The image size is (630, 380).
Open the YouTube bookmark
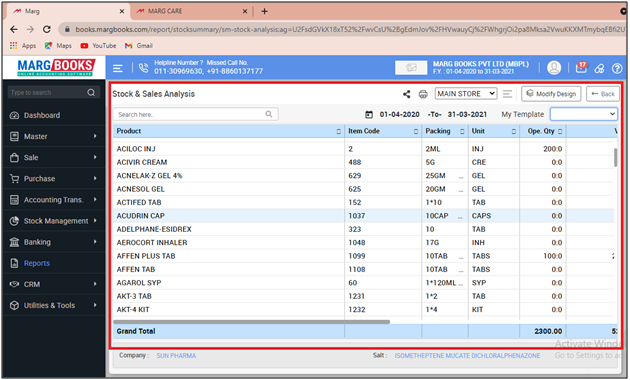tap(98, 45)
